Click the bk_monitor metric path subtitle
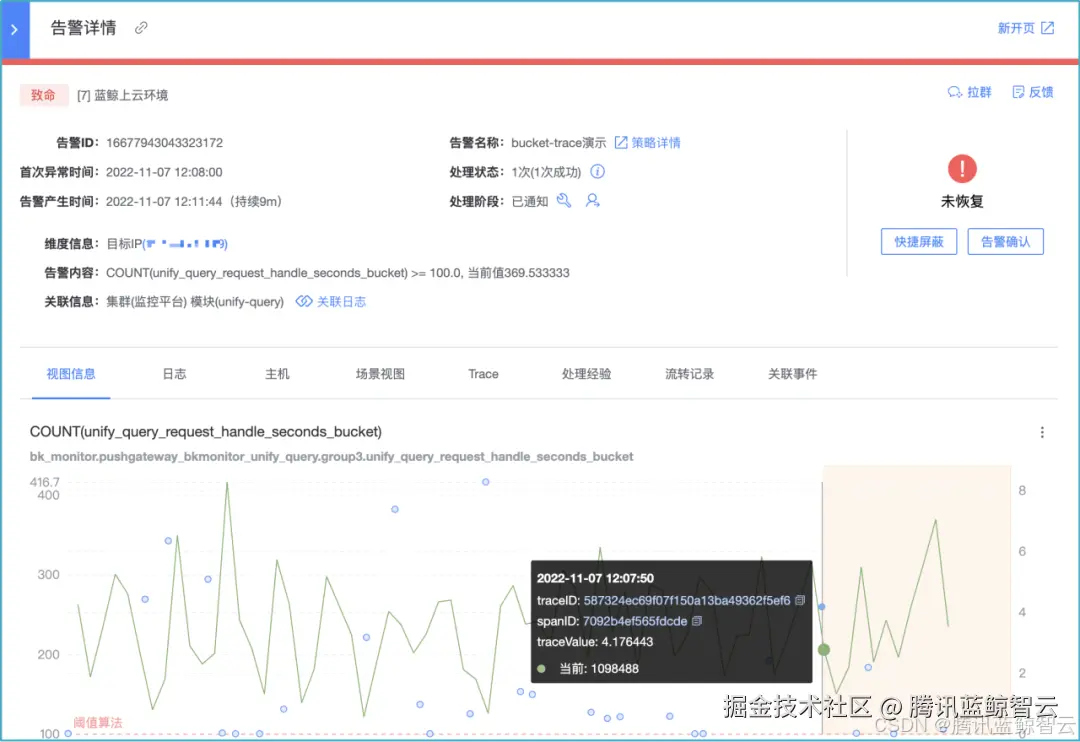 click(331, 456)
